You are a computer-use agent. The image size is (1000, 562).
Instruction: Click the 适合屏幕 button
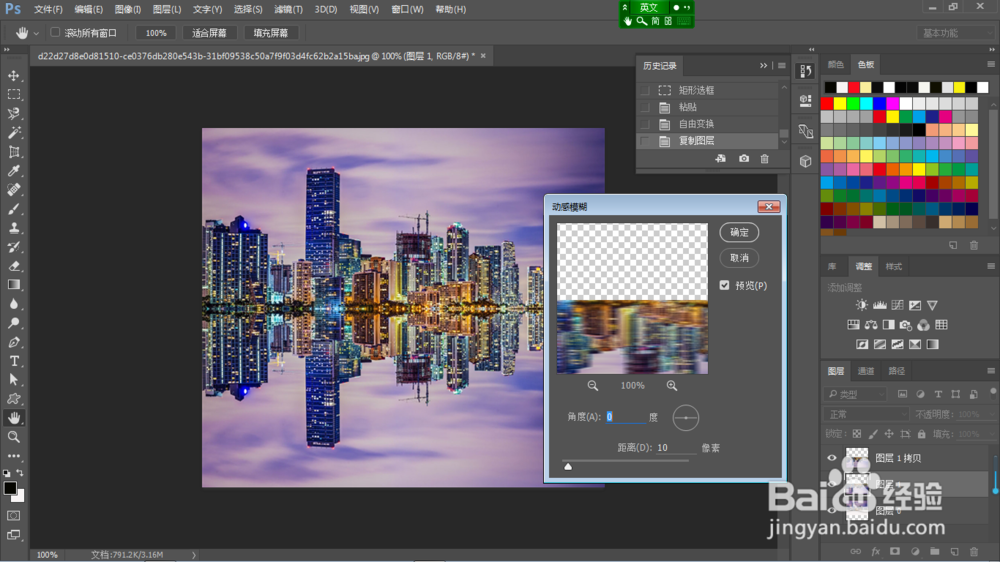(x=209, y=33)
